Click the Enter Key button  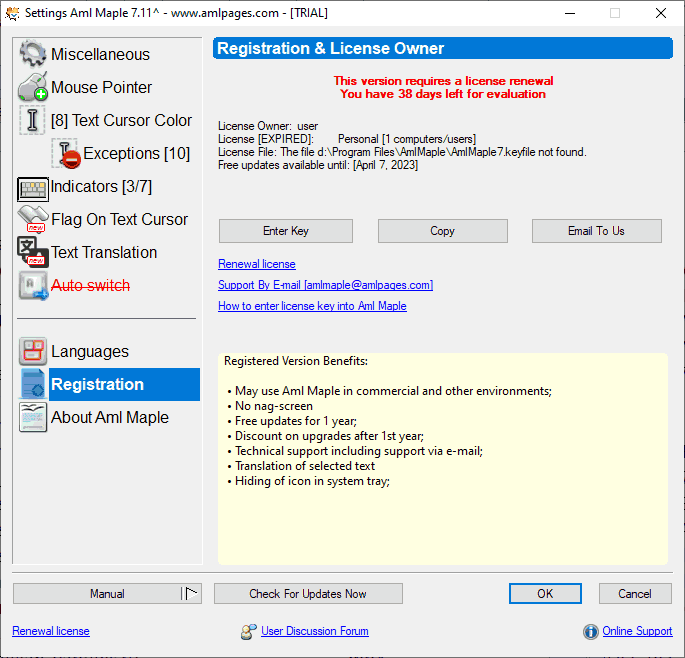pos(286,231)
